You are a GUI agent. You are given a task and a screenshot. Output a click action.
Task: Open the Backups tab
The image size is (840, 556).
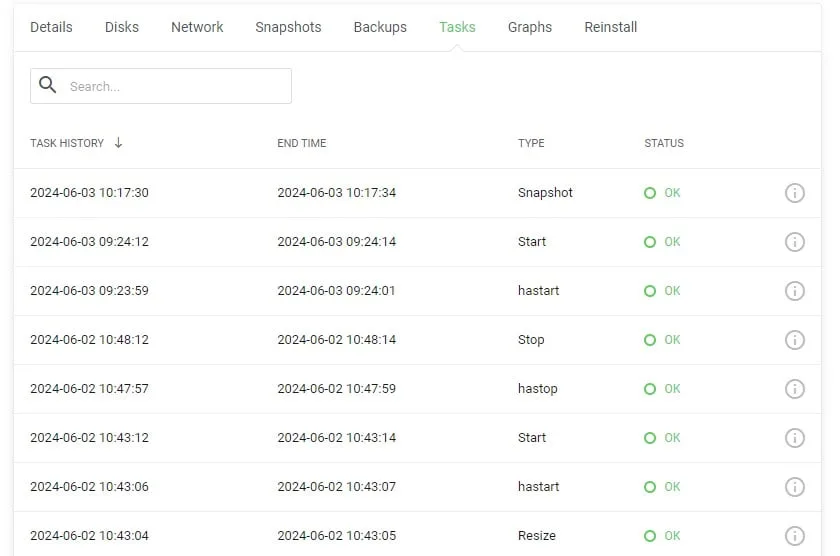point(380,27)
